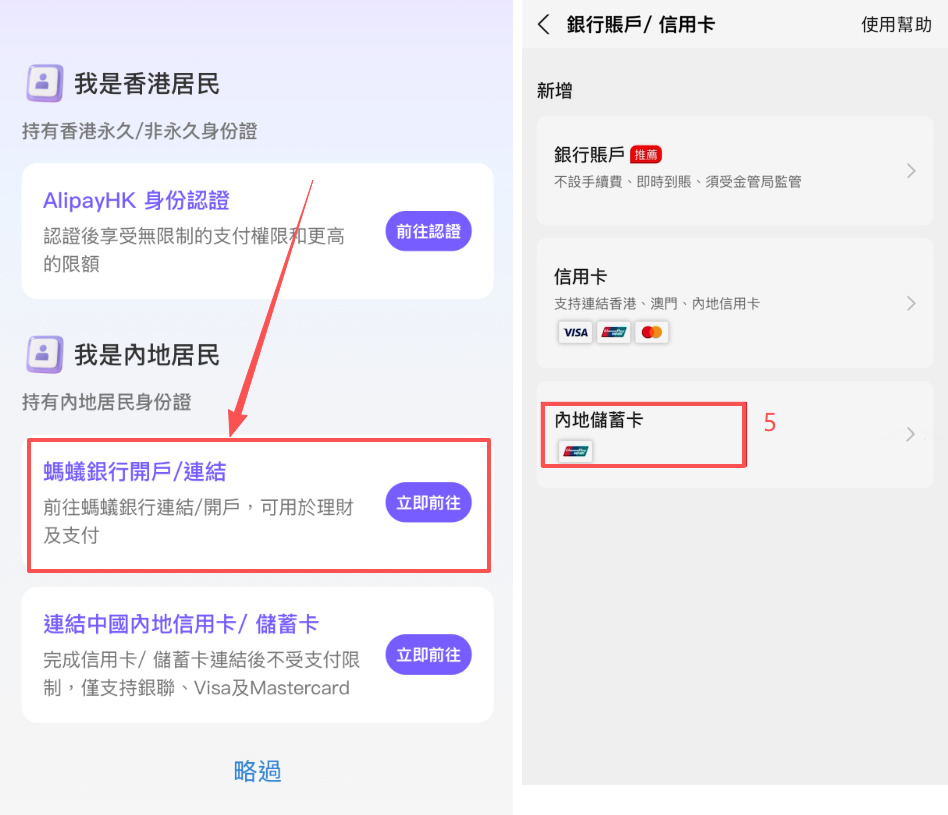Tap 立即前往 for 螞蟻銀行開戶/連結
The height and width of the screenshot is (815, 948).
428,502
